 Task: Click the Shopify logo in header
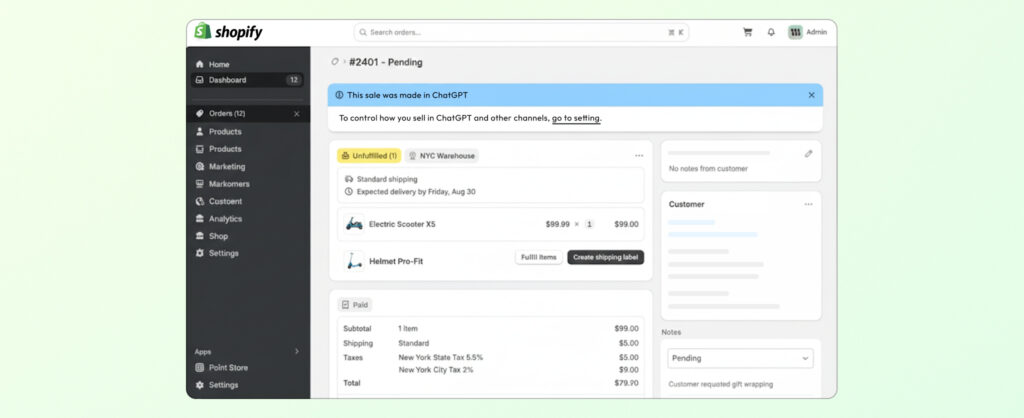pos(229,32)
